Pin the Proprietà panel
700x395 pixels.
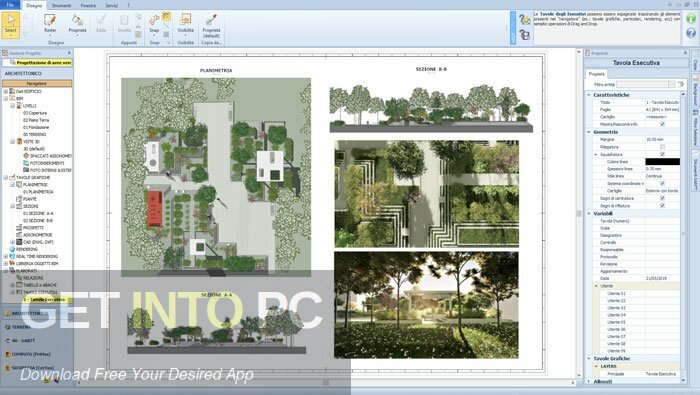(685, 53)
